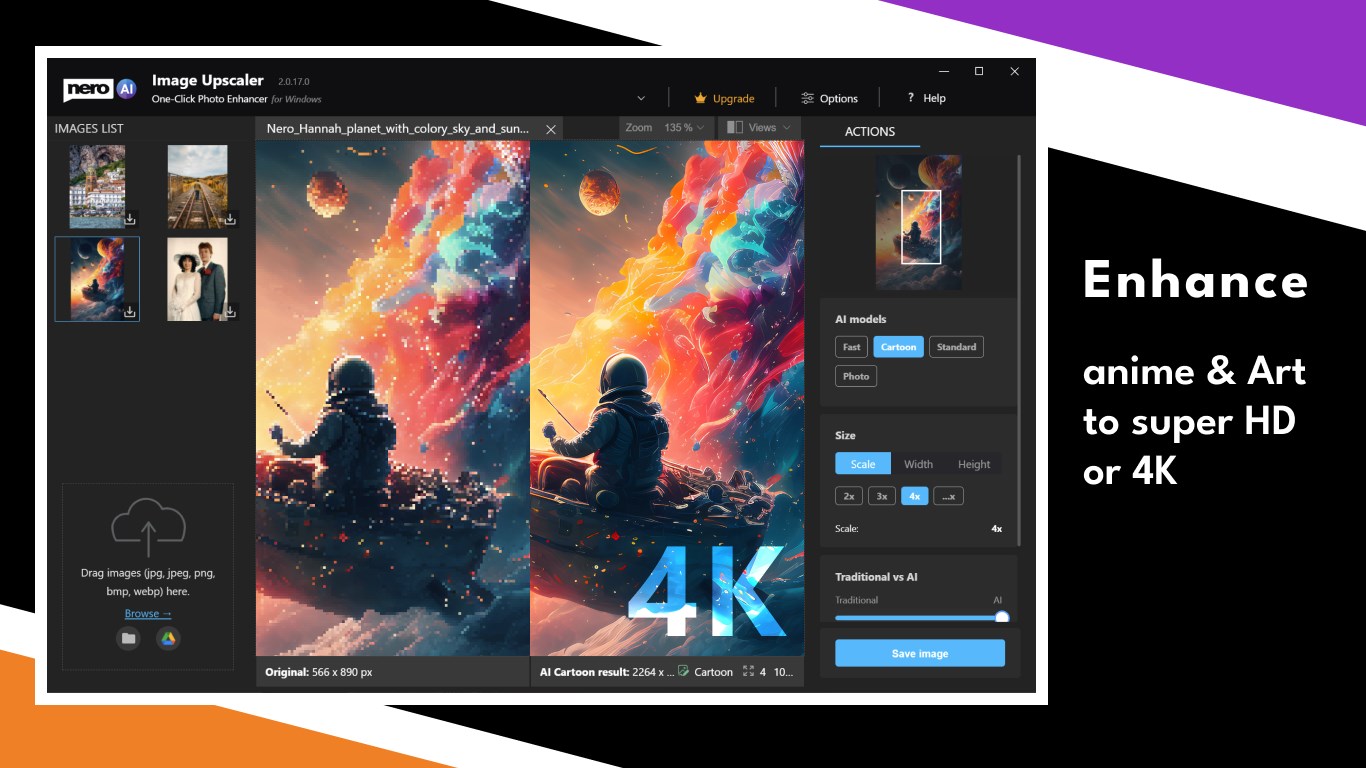Click the white viewport rectangle in navigator

(921, 227)
